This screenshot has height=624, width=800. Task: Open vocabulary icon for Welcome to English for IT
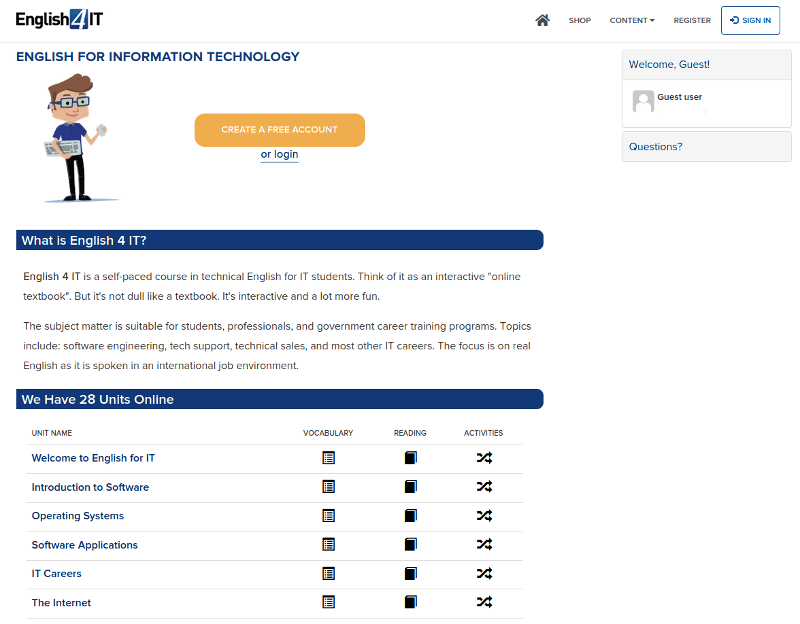329,458
